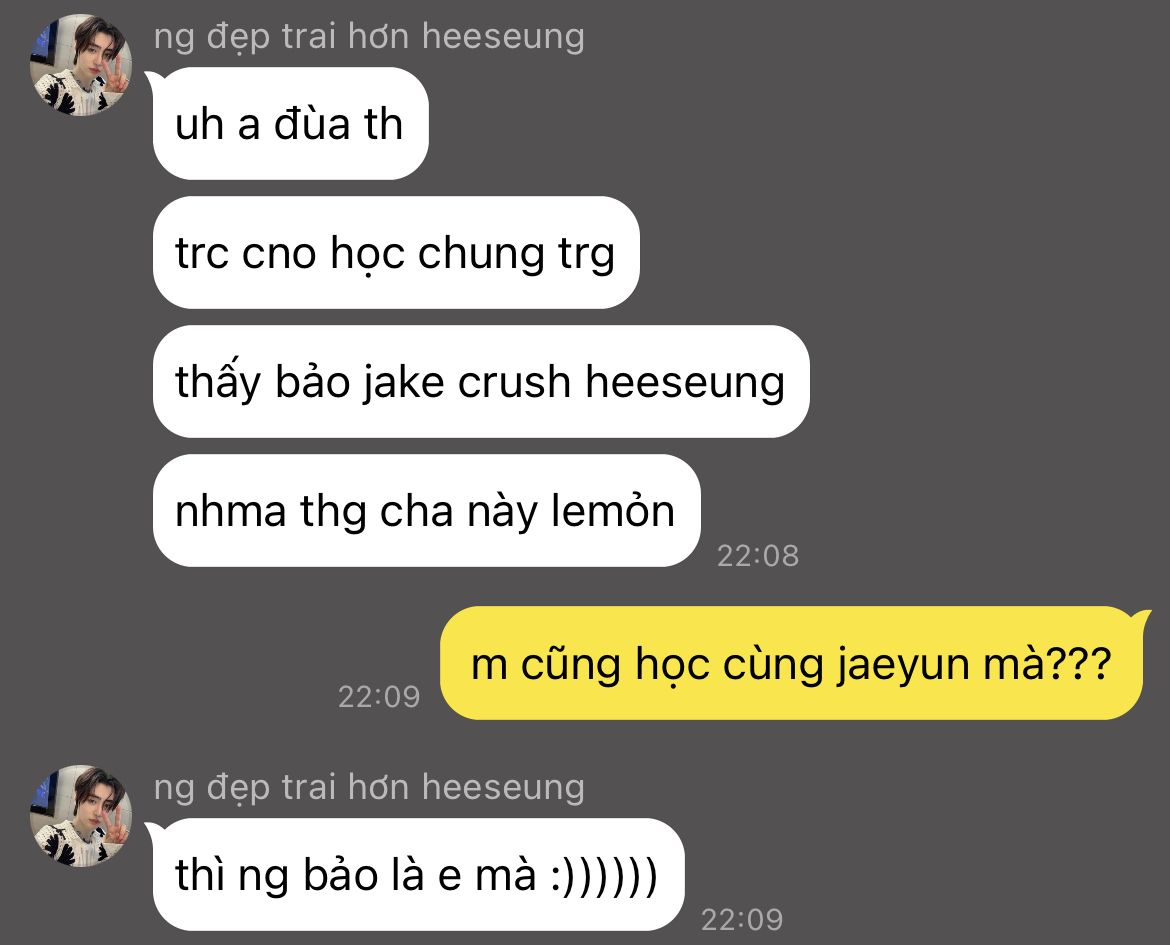Open the top sender's profile avatar

(x=81, y=65)
